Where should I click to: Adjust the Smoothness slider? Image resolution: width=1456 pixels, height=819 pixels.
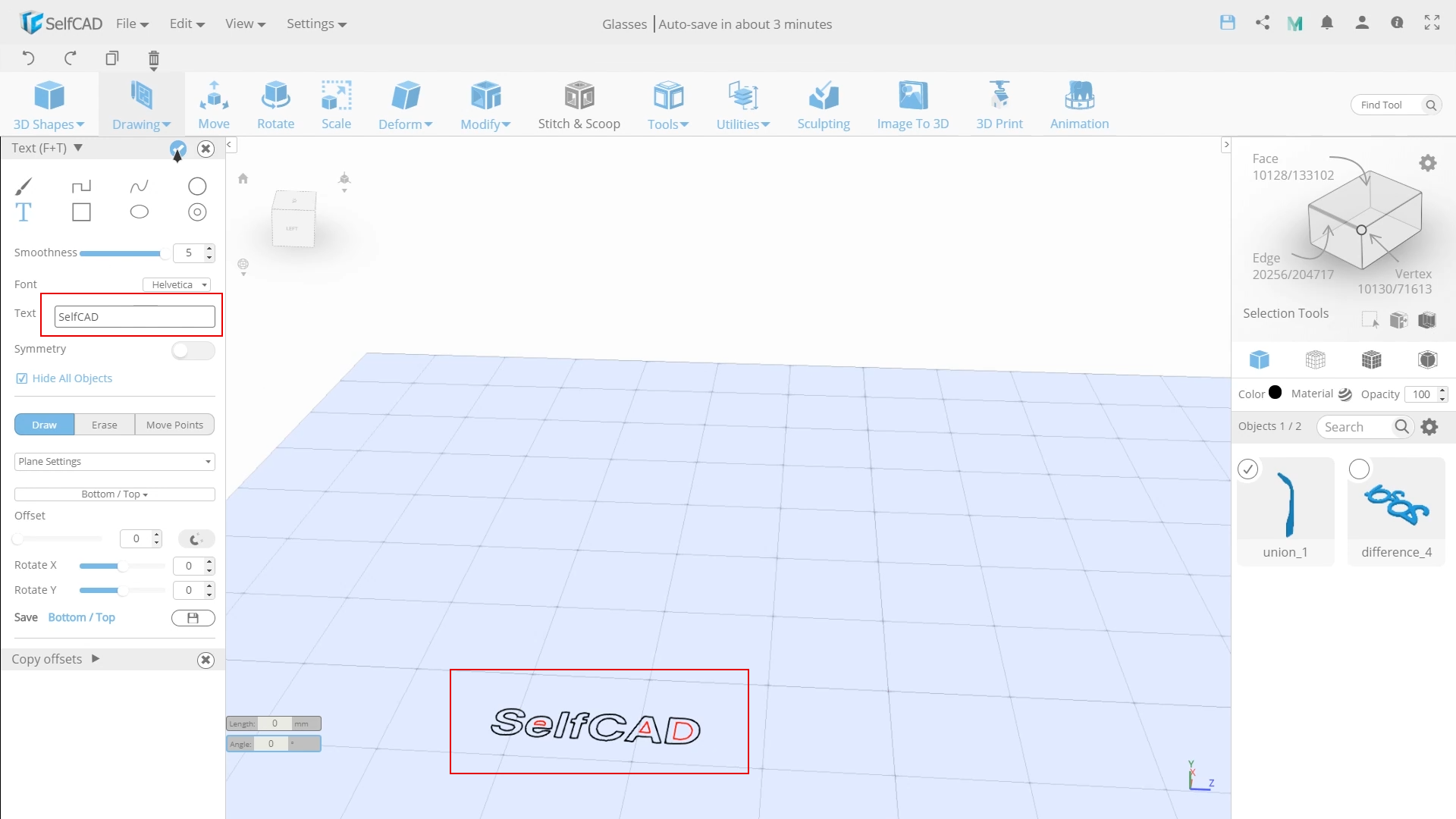tap(122, 253)
